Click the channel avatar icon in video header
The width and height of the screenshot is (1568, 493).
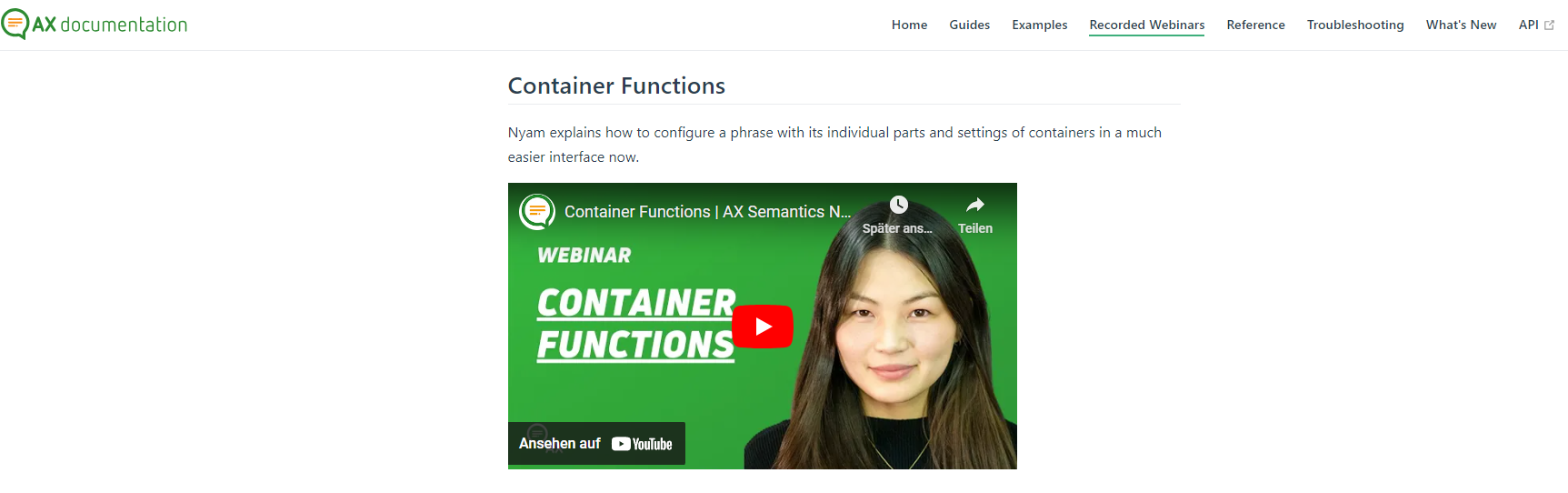point(537,212)
